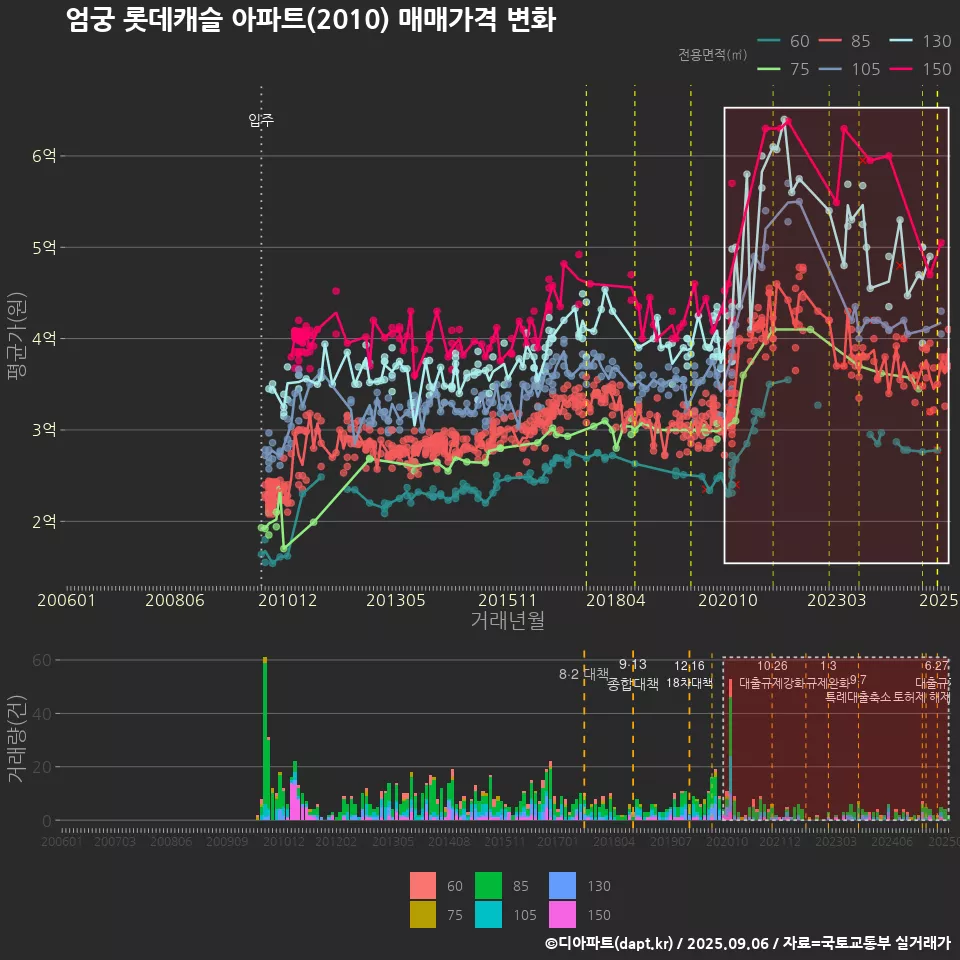Image resolution: width=960 pixels, height=960 pixels.
Task: Click the 202303 price chart x-axis label
Action: [x=836, y=600]
